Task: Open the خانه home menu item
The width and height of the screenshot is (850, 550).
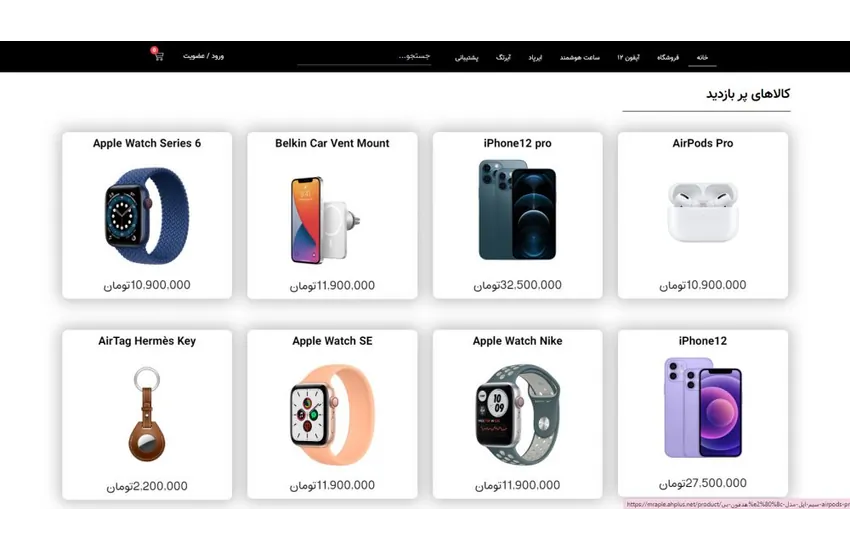Action: 703,57
